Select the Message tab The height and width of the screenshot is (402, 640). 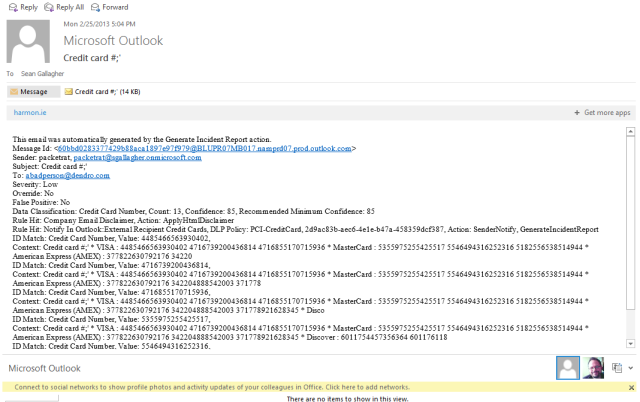coord(33,92)
